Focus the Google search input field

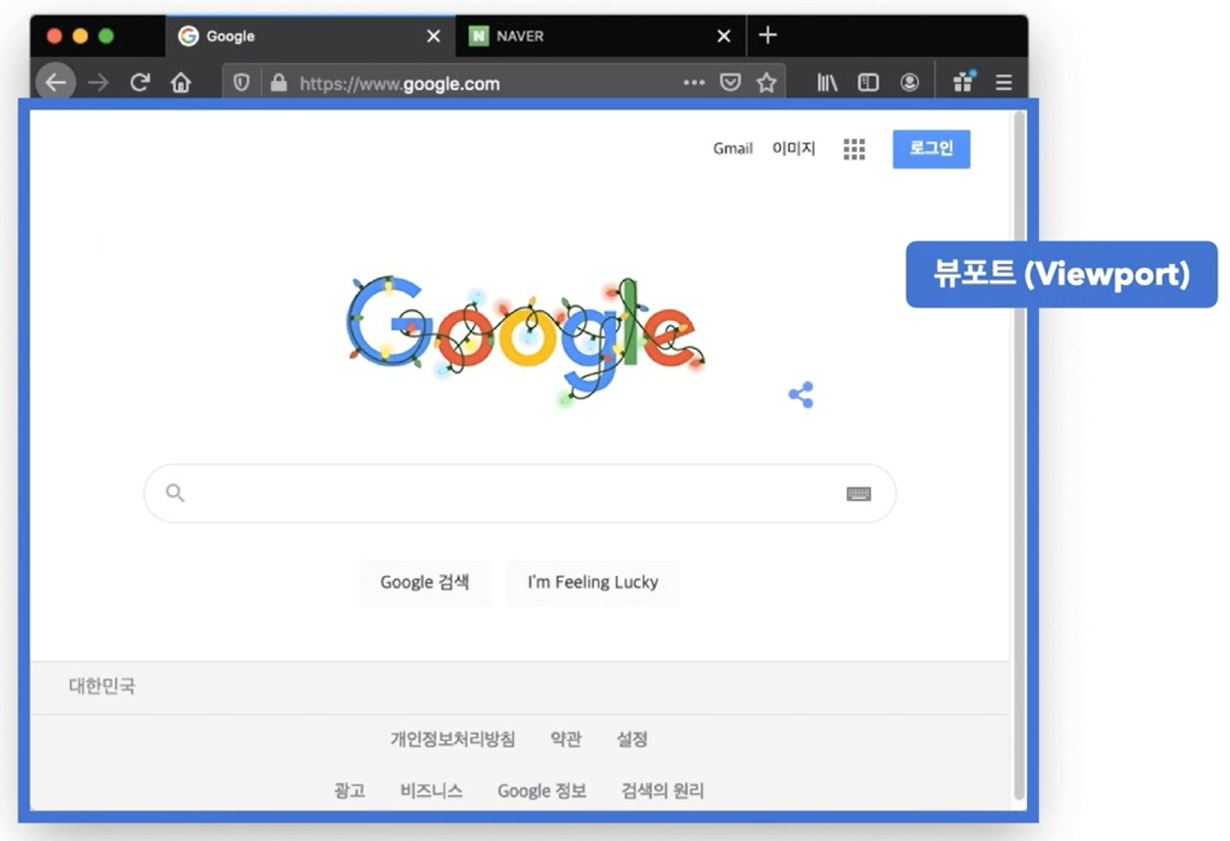520,493
